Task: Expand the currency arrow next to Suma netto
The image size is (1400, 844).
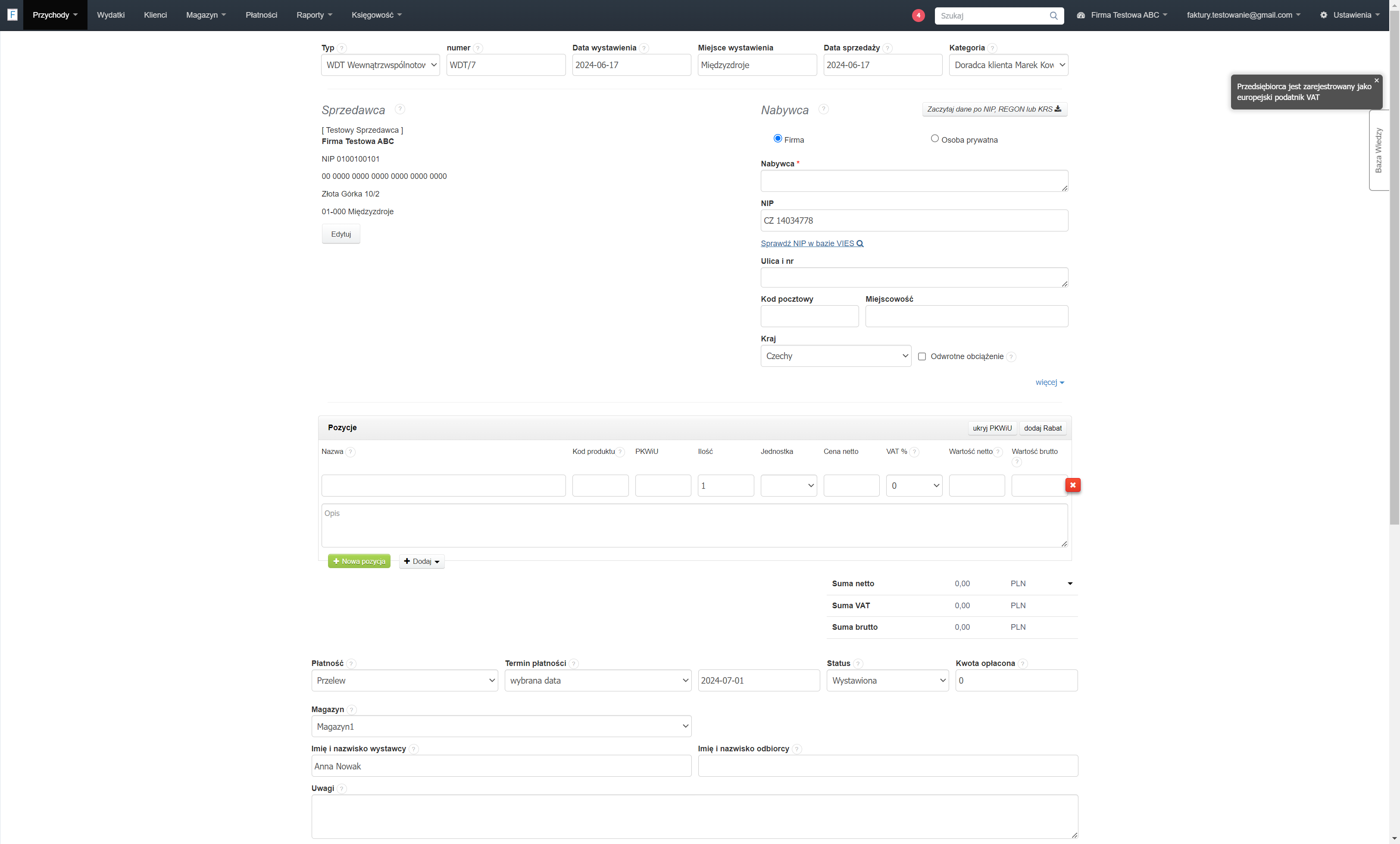Action: pyautogui.click(x=1070, y=584)
